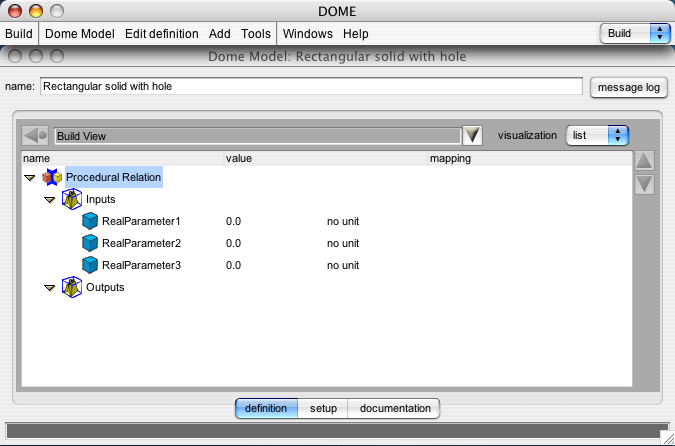Click the RealParameter2 blue cube icon
The height and width of the screenshot is (446, 675).
point(90,243)
